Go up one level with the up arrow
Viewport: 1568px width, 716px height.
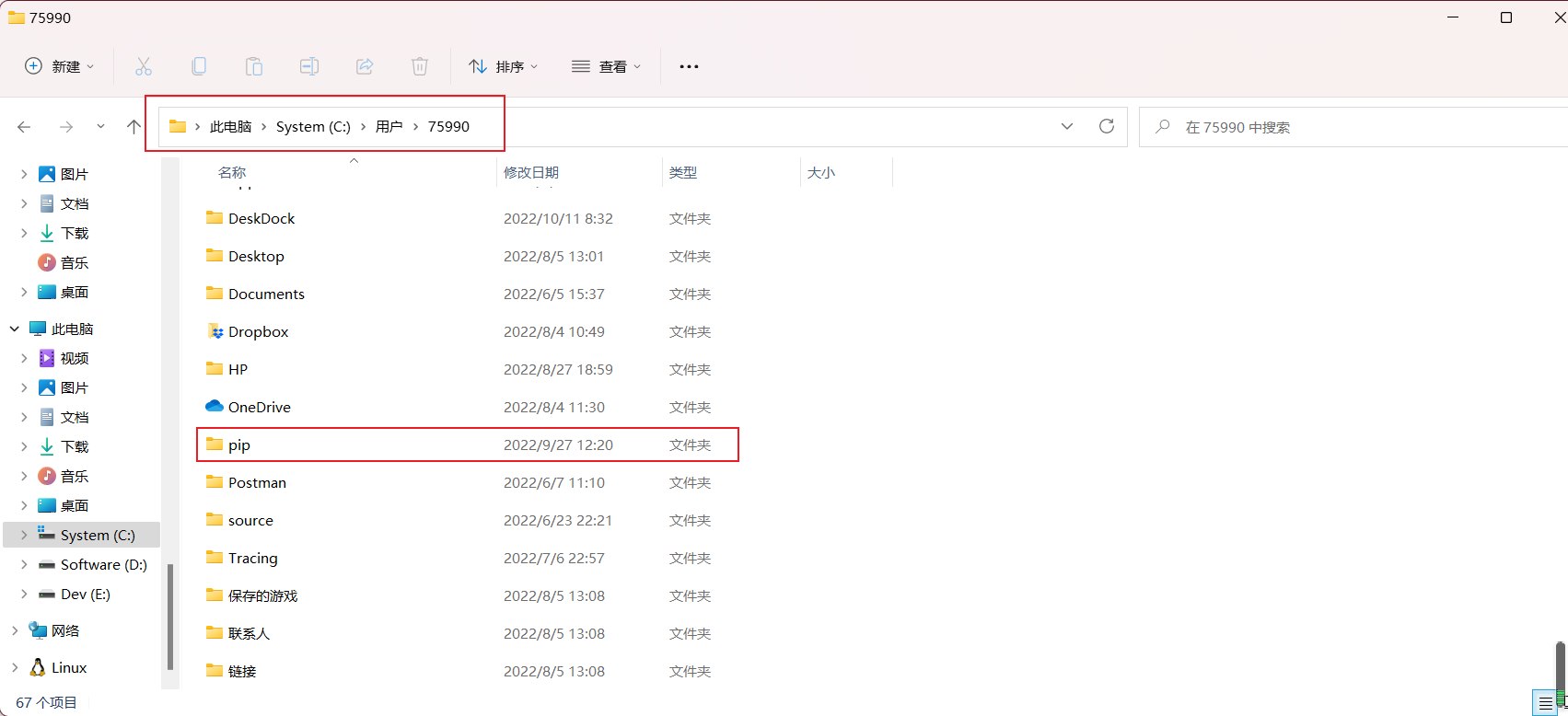point(134,127)
